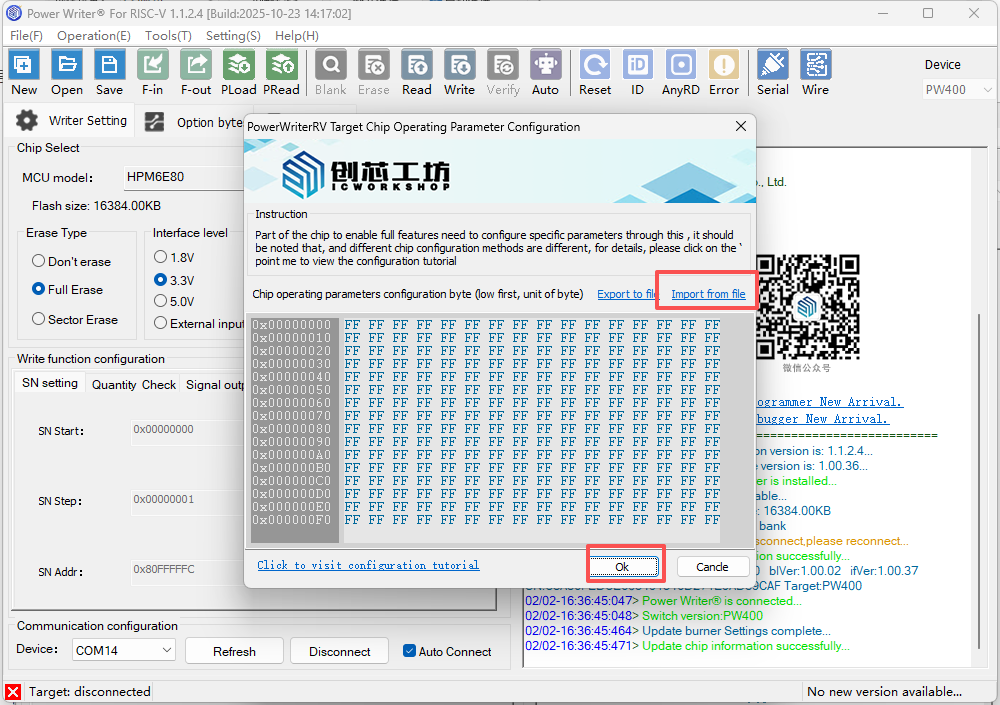Toggle the Auto Connect checkbox
The height and width of the screenshot is (705, 1000).
(x=409, y=651)
